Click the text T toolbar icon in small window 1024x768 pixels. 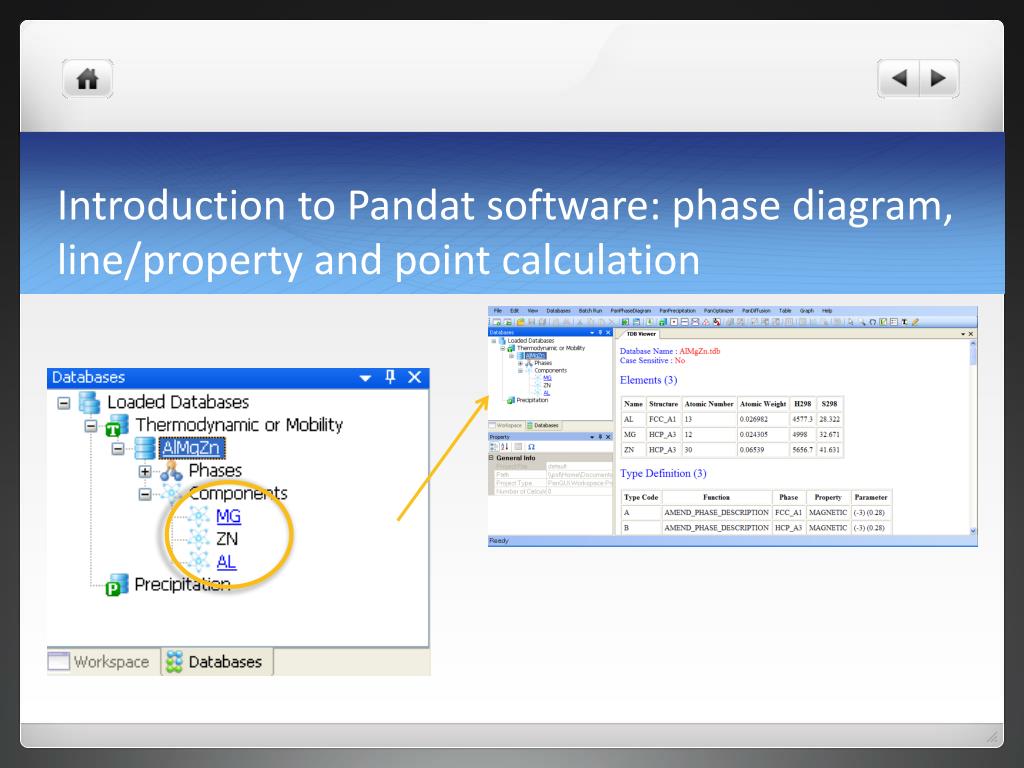904,322
